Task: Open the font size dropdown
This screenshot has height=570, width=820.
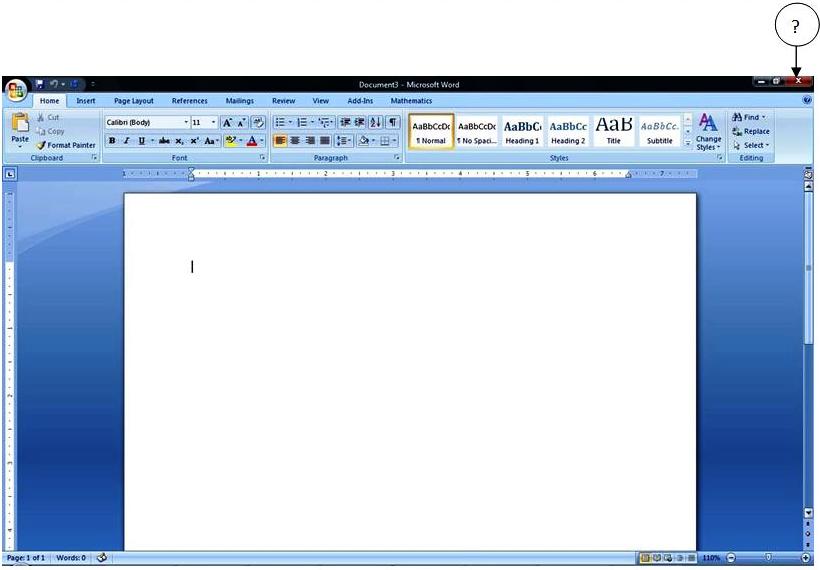Action: click(213, 122)
